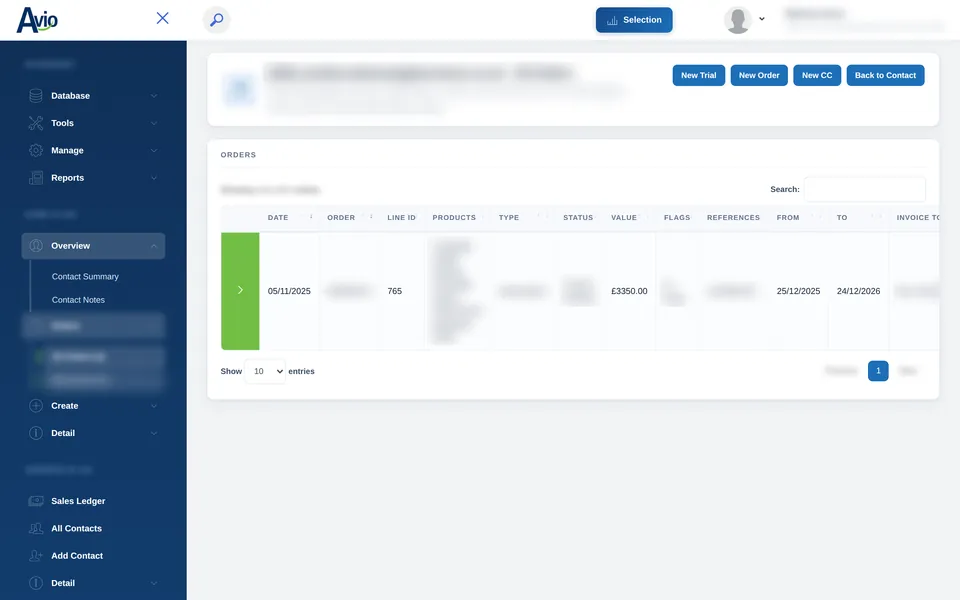
Task: Open Sales Ledger menu item
Action: (78, 501)
